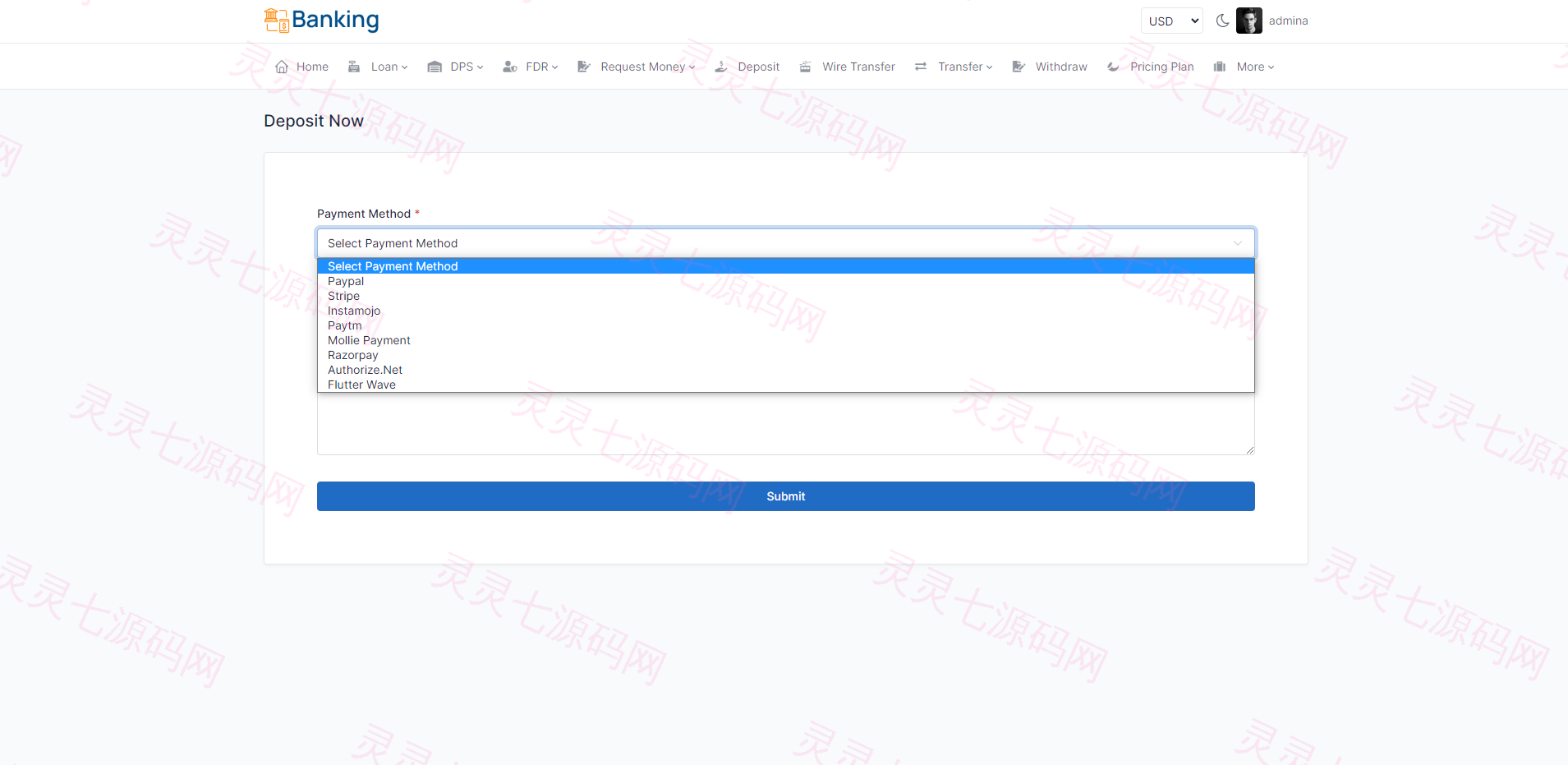The image size is (1568, 765).
Task: Click the More menu icon
Action: 1220,67
